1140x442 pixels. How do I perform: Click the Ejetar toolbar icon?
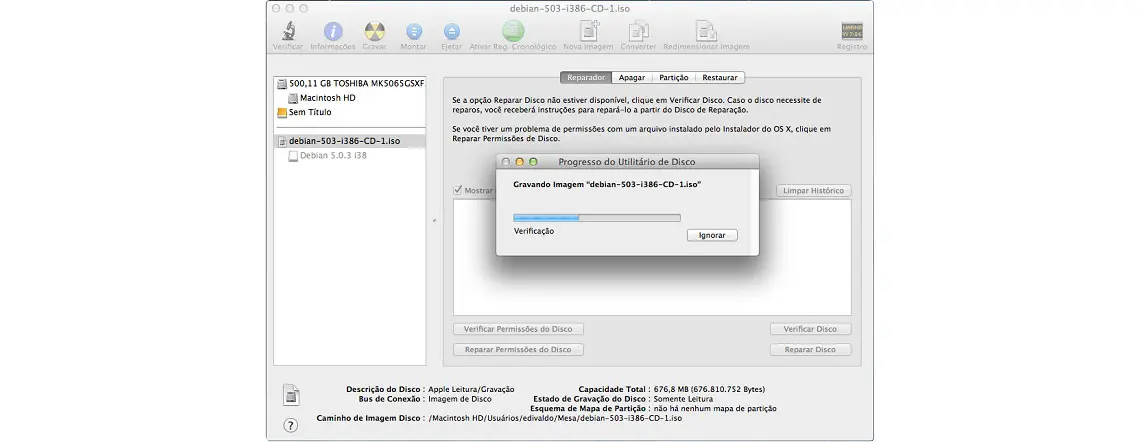451,31
